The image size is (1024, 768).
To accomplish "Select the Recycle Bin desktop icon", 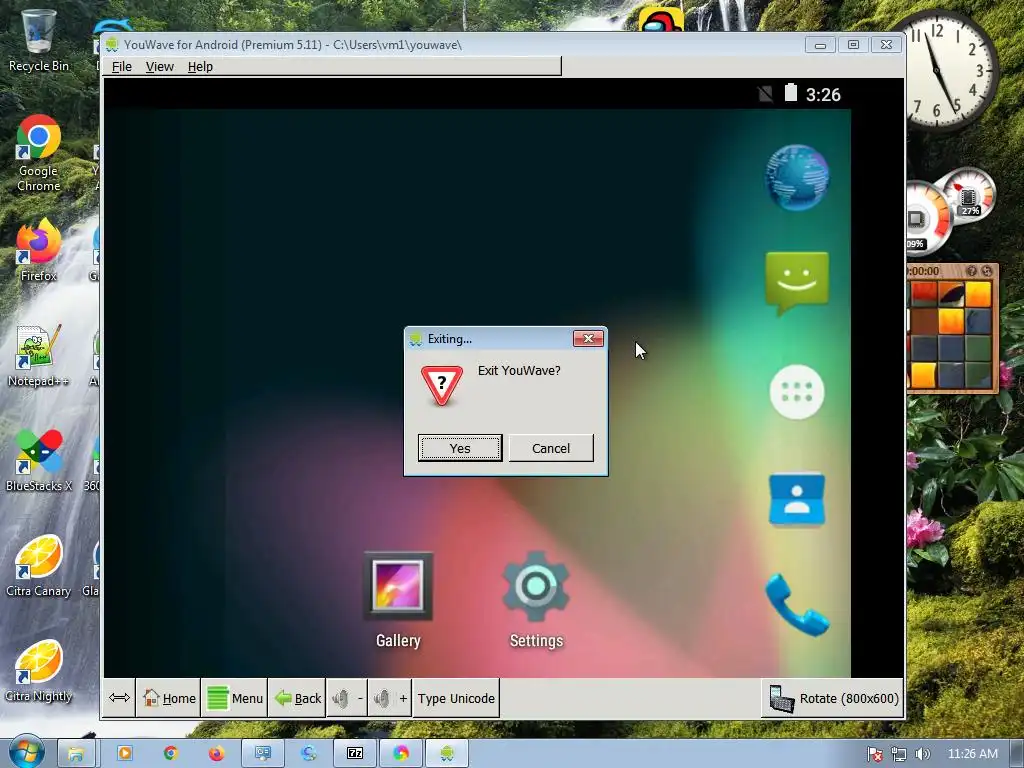I will (x=38, y=40).
